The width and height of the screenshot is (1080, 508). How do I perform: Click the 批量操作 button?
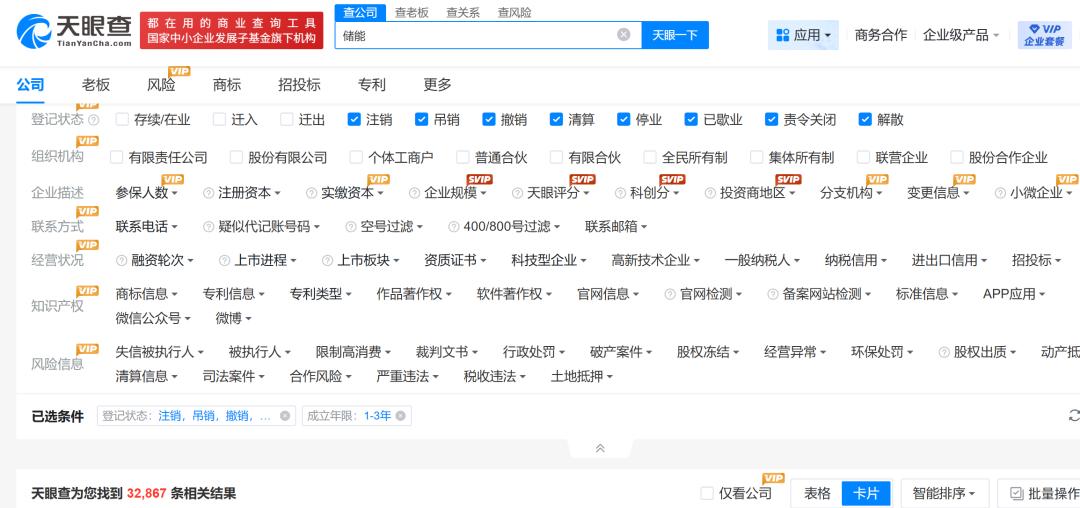point(1040,494)
